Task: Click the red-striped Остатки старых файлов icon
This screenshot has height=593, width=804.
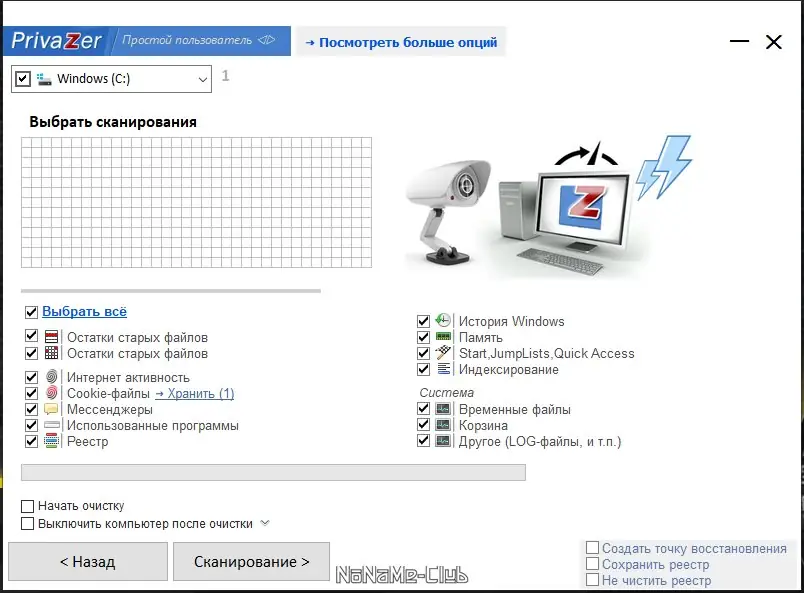Action: (51, 337)
